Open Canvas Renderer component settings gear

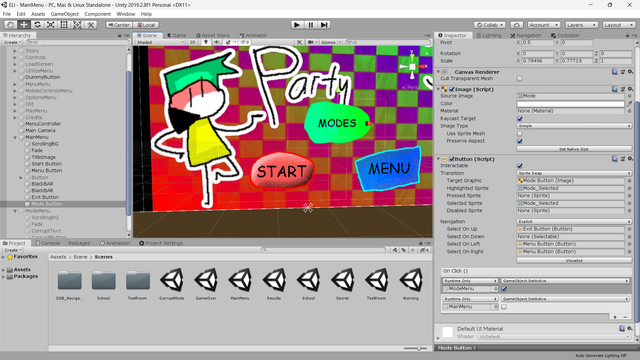coord(630,72)
